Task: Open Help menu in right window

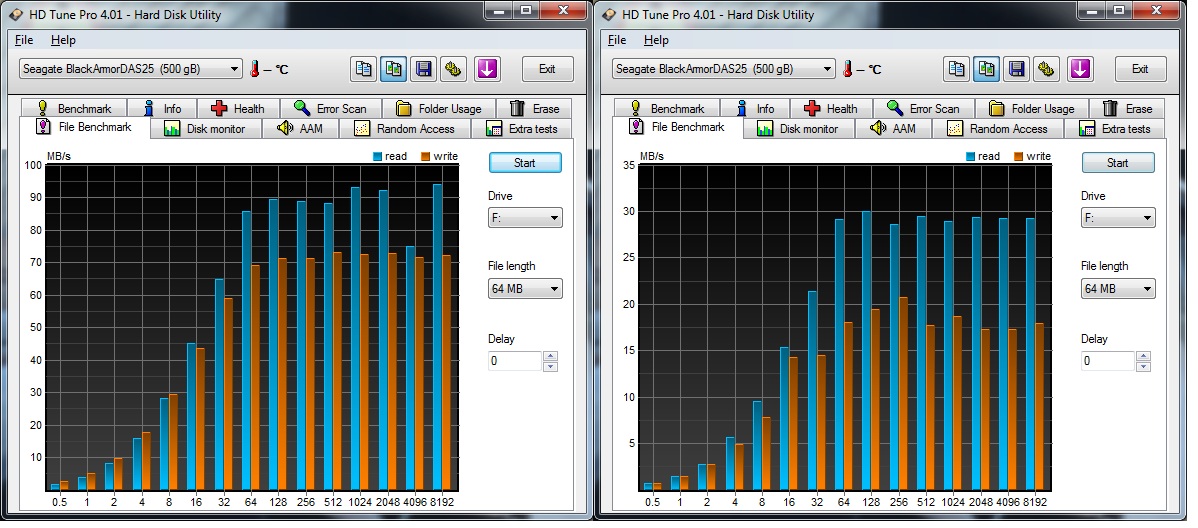Action: click(656, 40)
